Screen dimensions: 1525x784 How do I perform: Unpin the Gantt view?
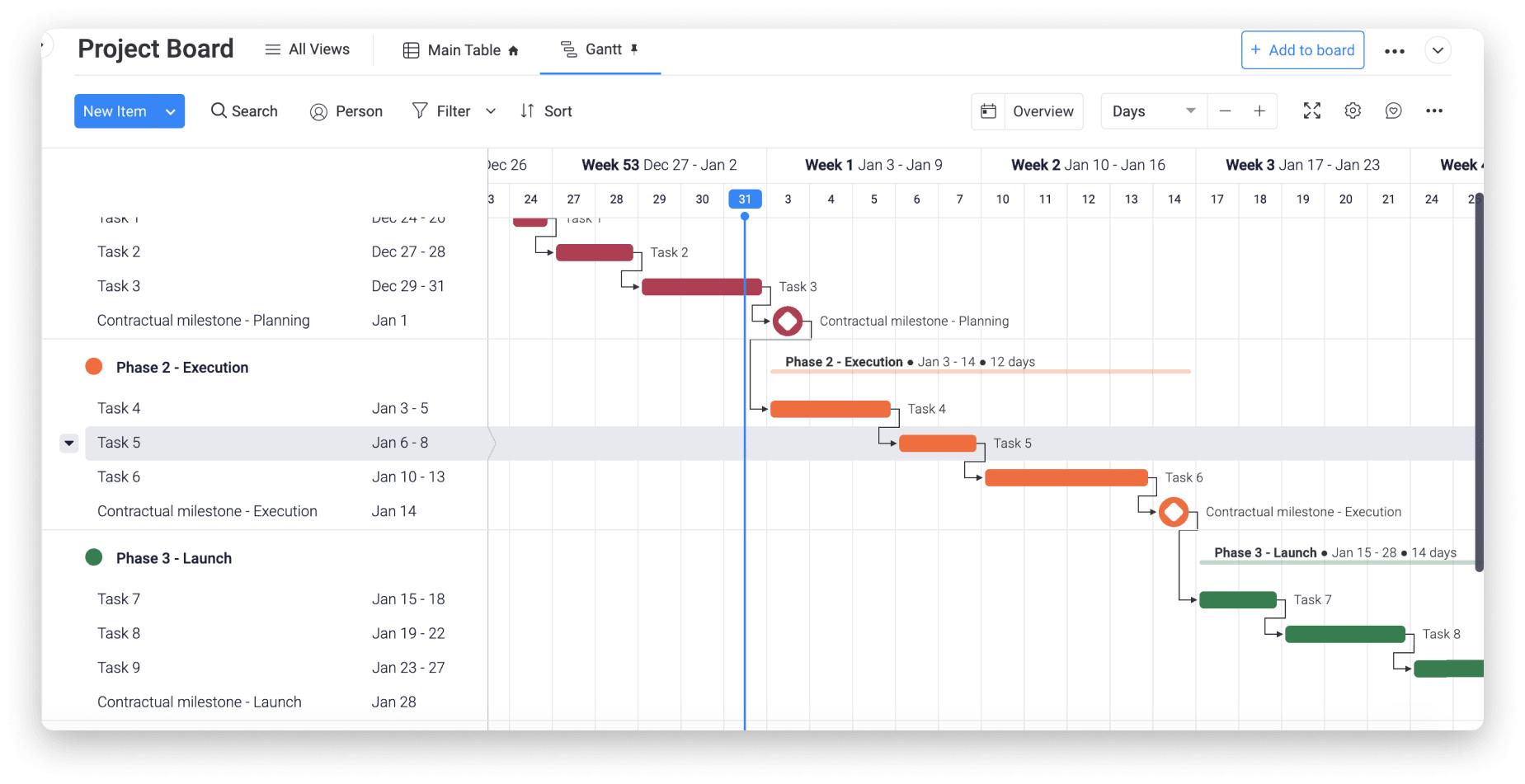tap(633, 49)
